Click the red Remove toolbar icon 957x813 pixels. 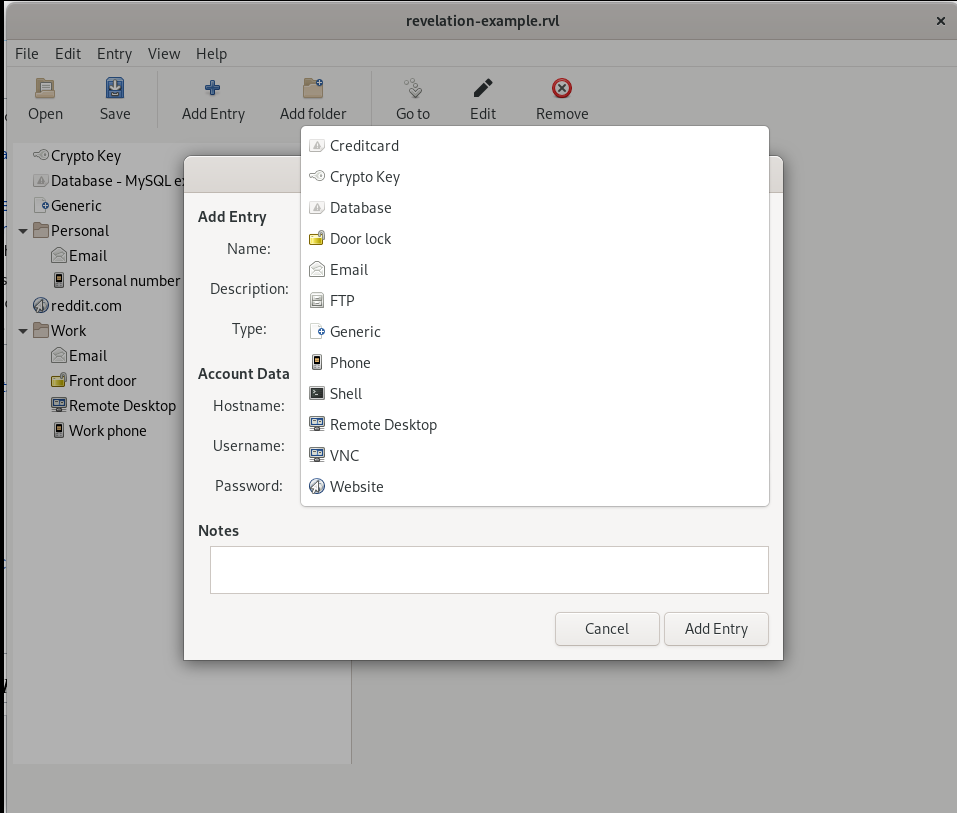pos(562,89)
